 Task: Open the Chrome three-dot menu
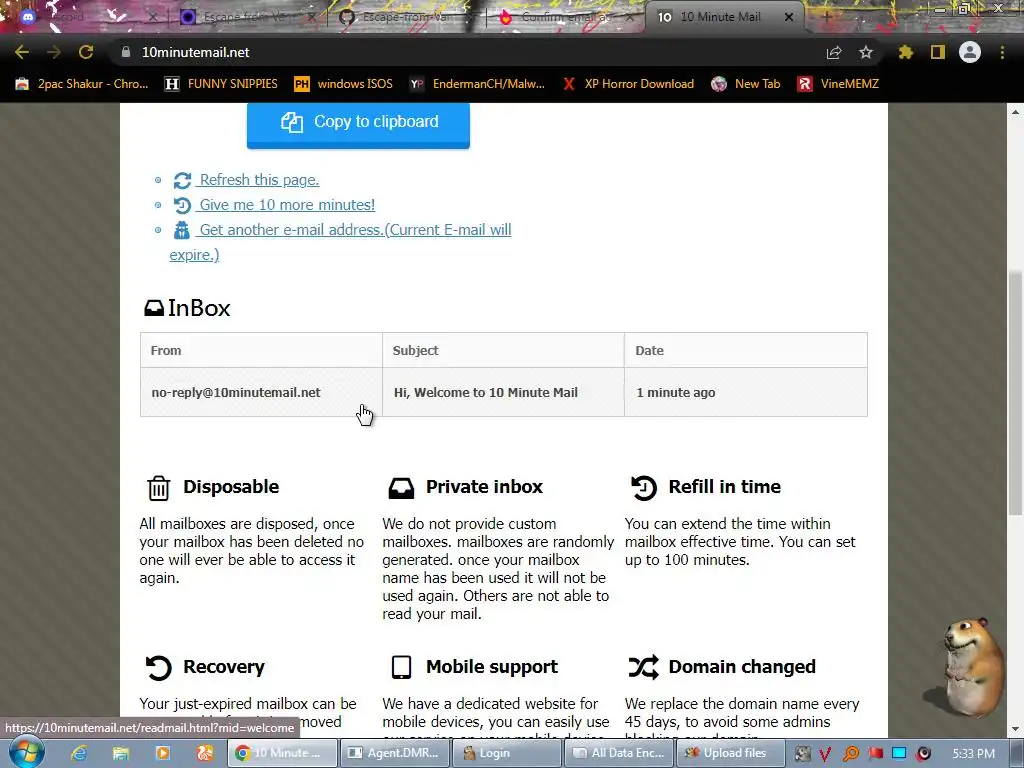pos(1002,52)
